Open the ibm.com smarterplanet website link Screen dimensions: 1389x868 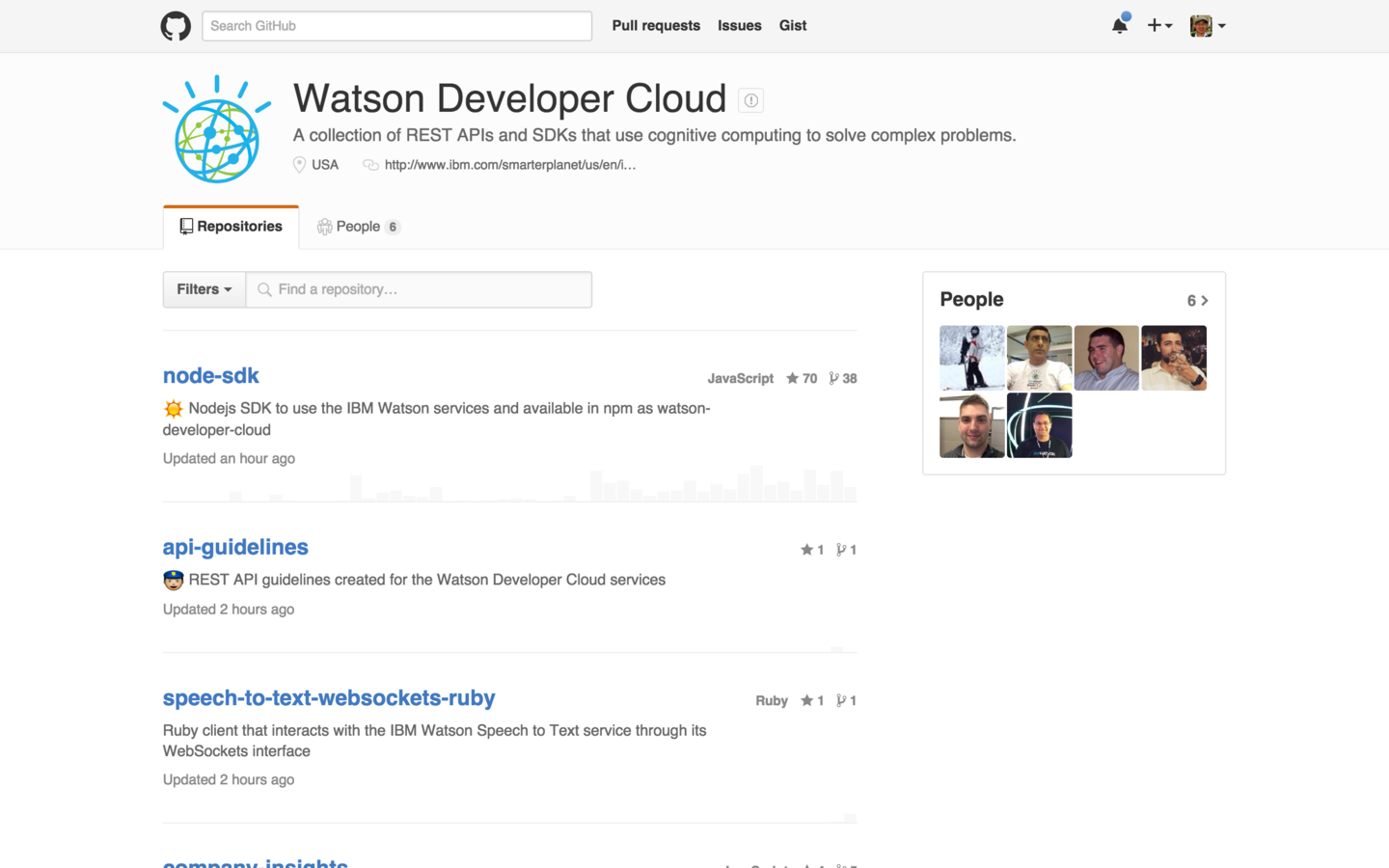pyautogui.click(x=510, y=165)
